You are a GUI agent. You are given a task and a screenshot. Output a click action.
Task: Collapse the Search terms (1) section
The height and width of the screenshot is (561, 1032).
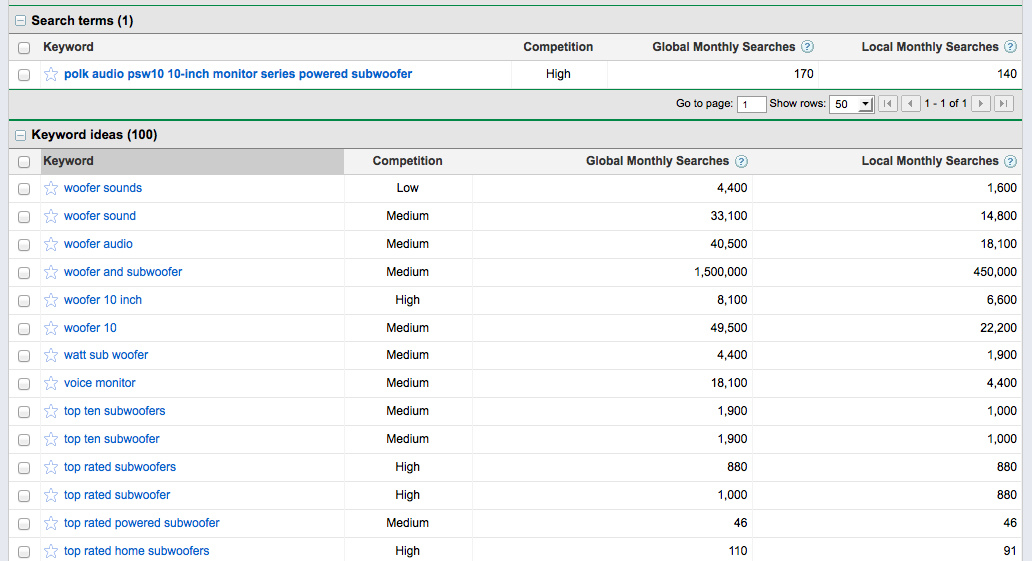click(20, 21)
